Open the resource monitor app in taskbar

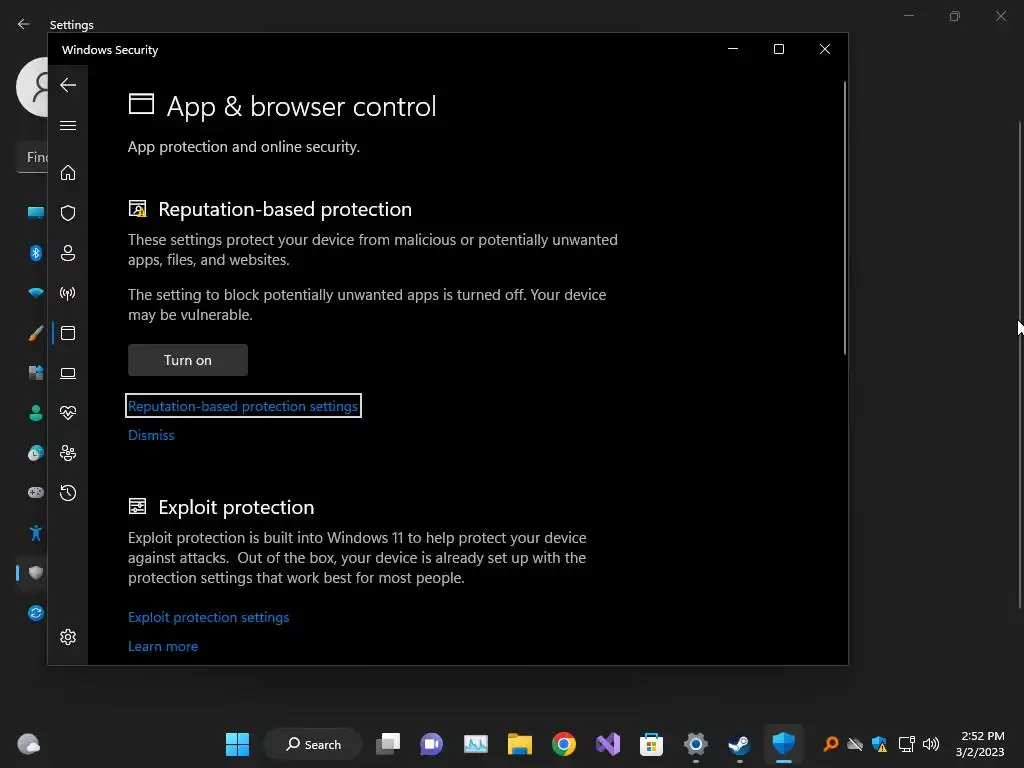pos(475,744)
